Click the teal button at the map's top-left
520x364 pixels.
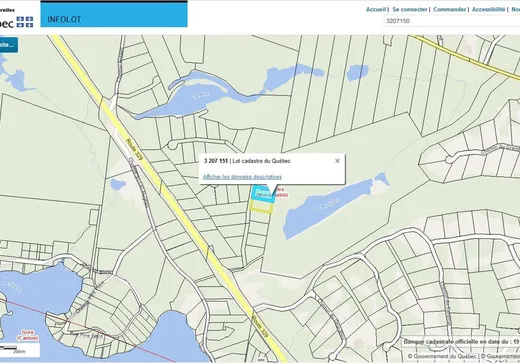coord(8,45)
